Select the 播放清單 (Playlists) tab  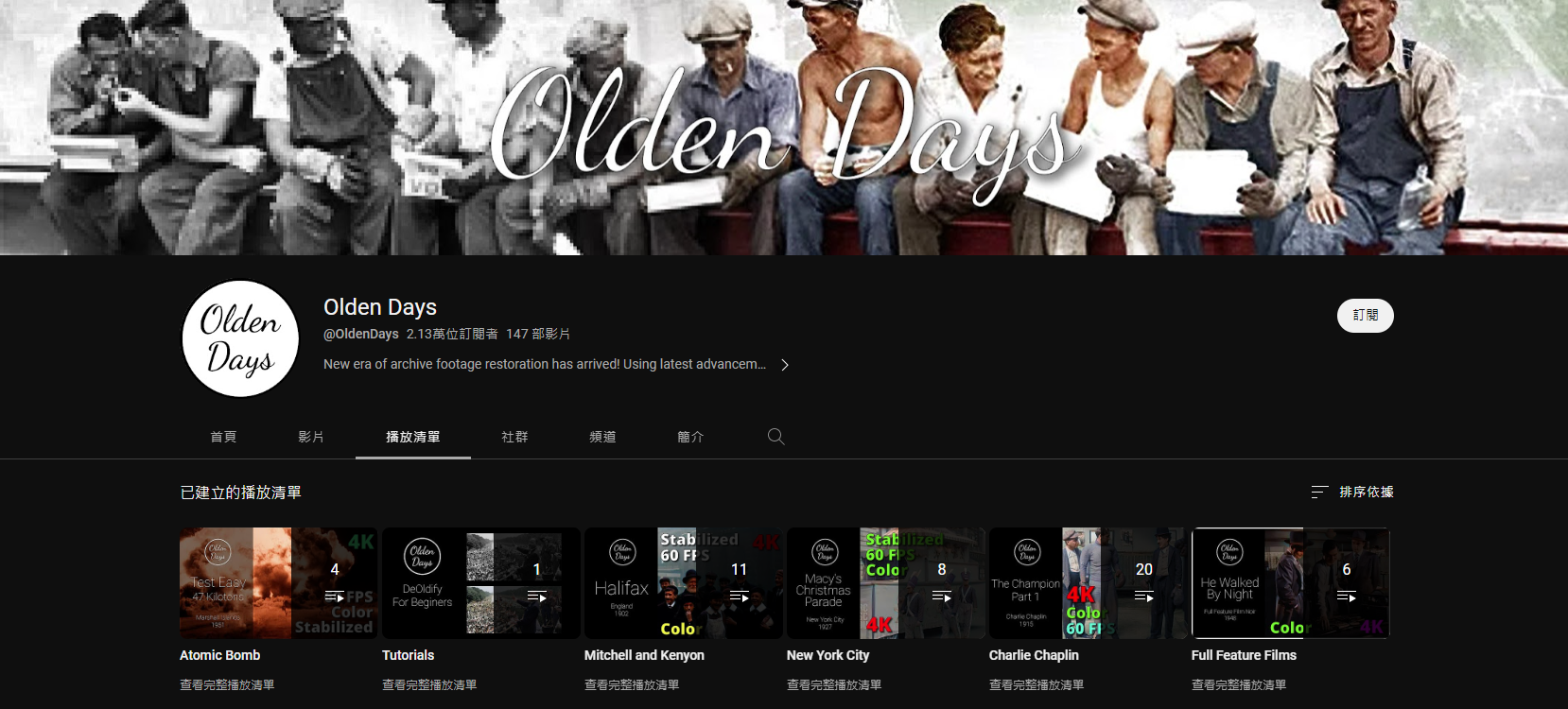tap(413, 437)
